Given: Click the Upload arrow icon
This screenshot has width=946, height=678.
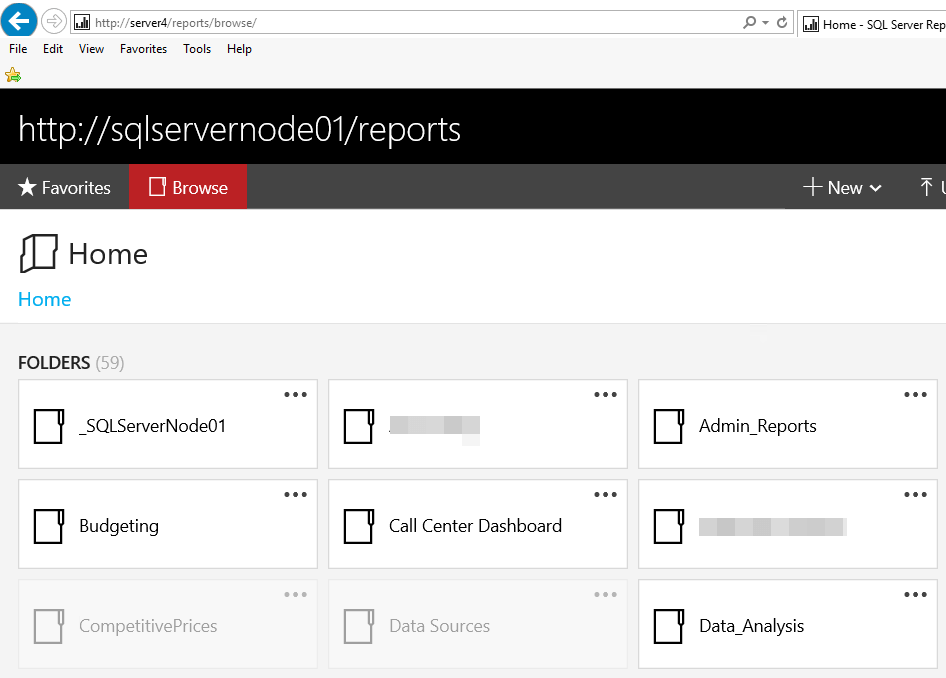Looking at the screenshot, I should point(926,187).
